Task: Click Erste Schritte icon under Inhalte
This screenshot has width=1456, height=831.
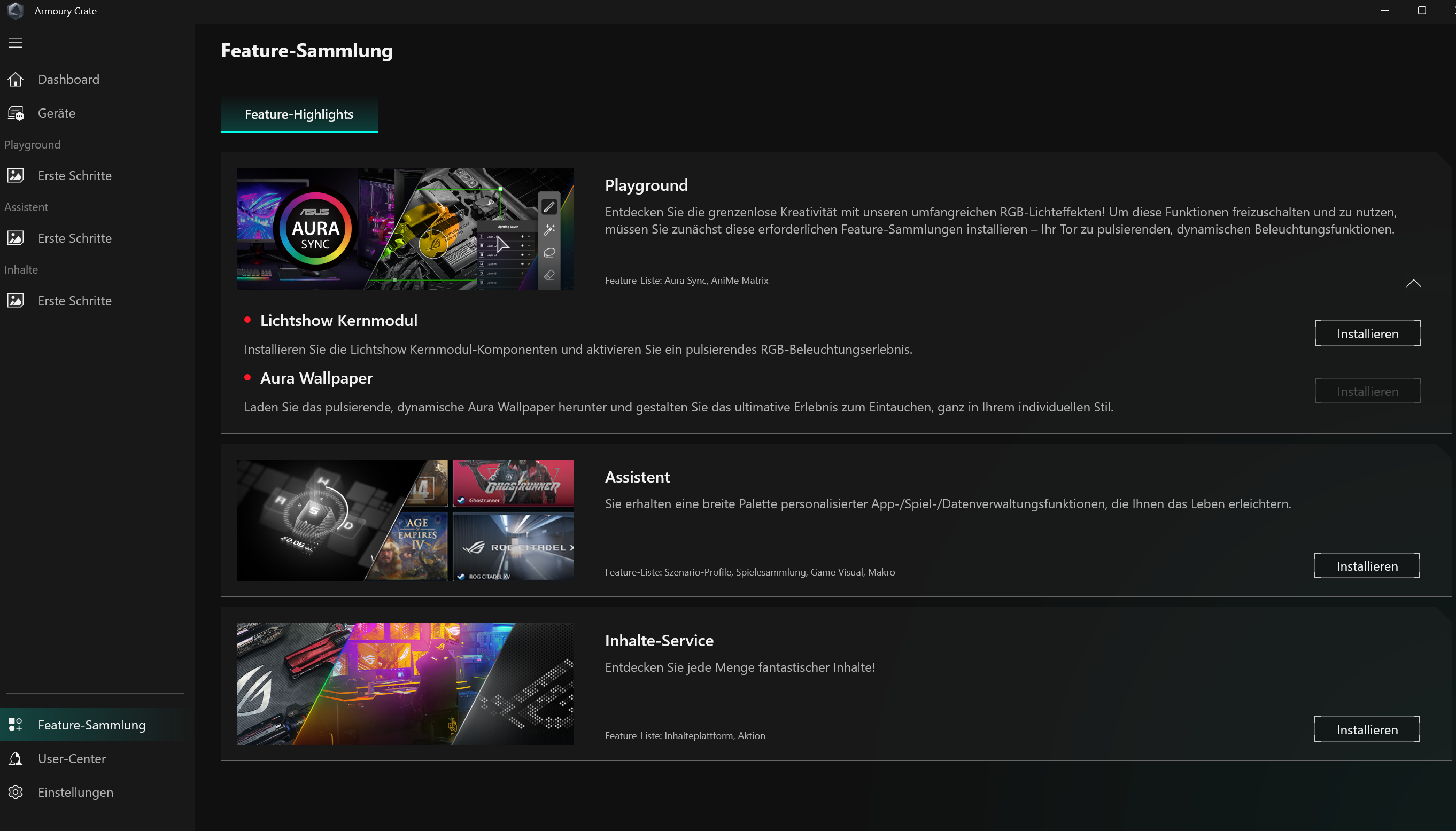Action: click(16, 301)
